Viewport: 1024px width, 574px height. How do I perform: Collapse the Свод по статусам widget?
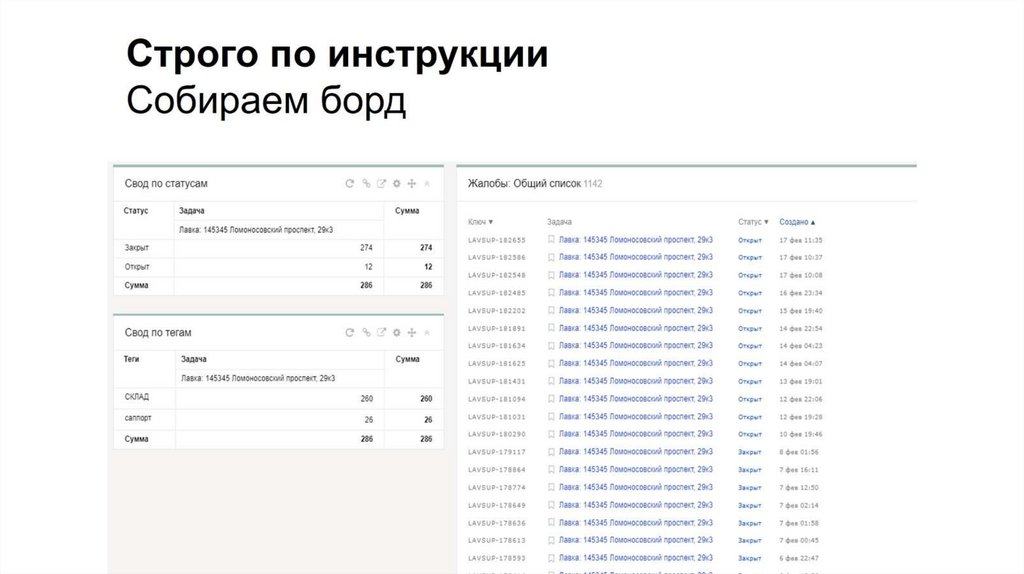tap(428, 184)
